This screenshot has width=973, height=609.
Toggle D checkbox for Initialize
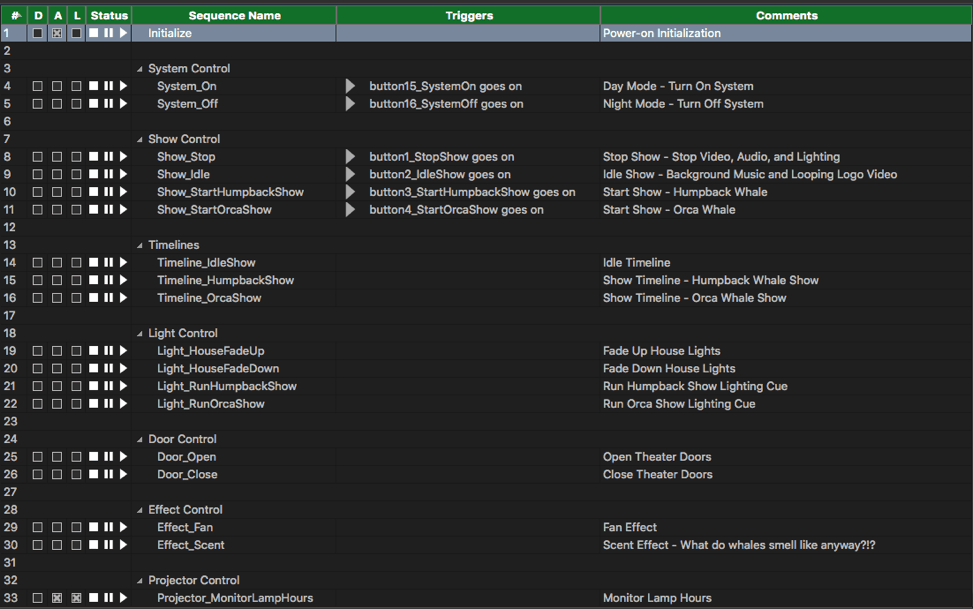(x=38, y=33)
